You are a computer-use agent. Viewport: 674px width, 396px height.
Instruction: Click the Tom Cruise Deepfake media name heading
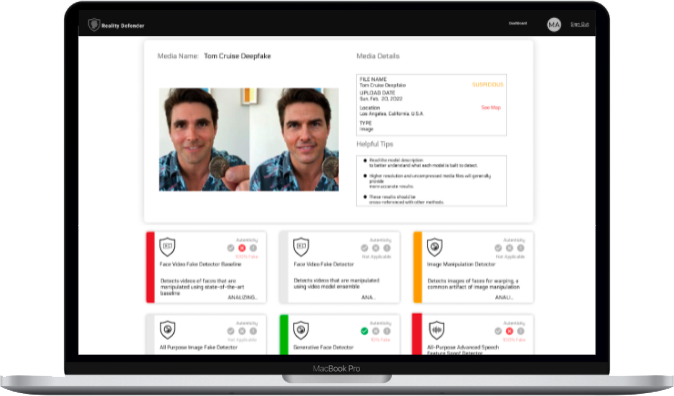click(237, 56)
